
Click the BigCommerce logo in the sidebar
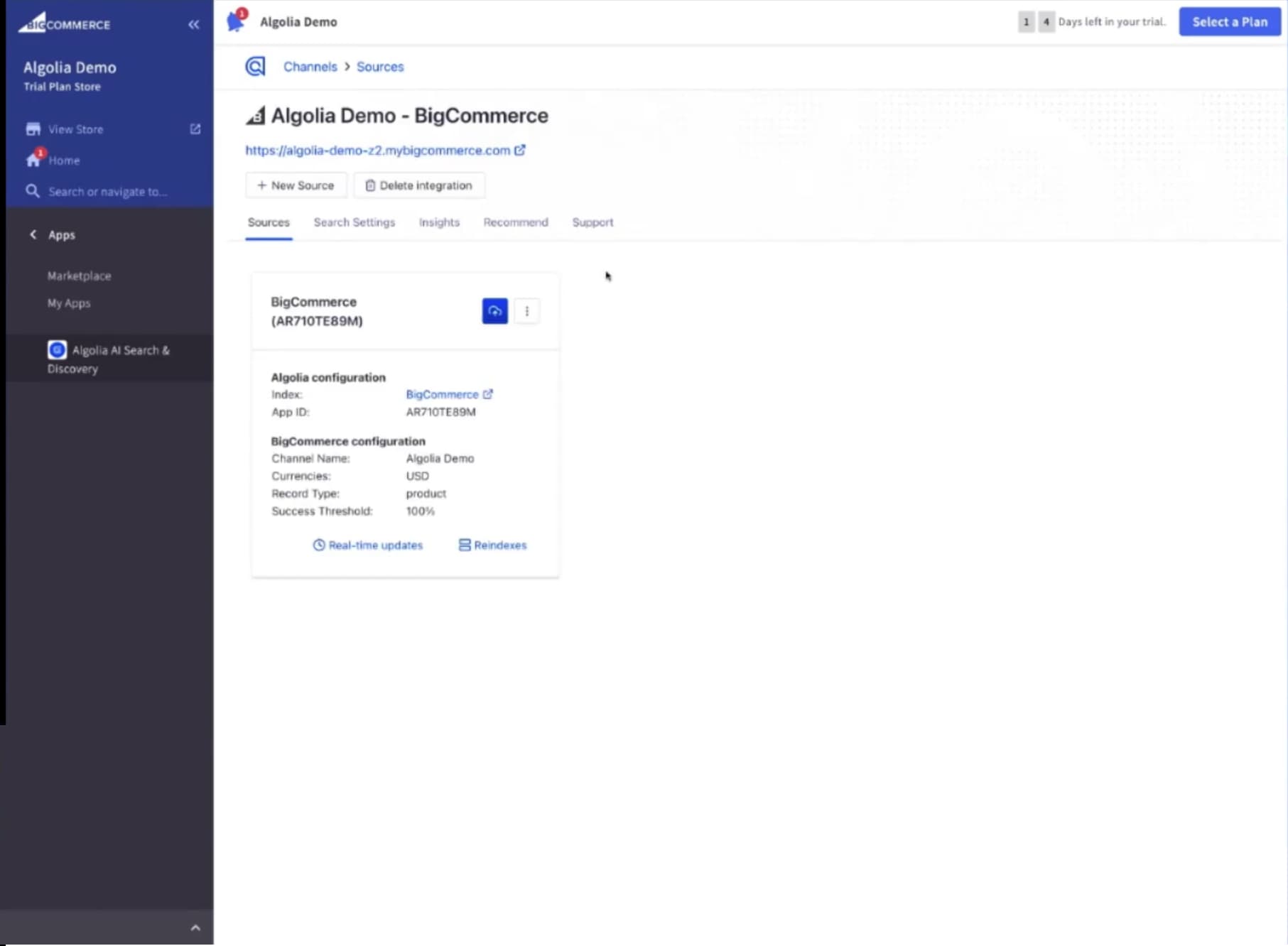(64, 23)
